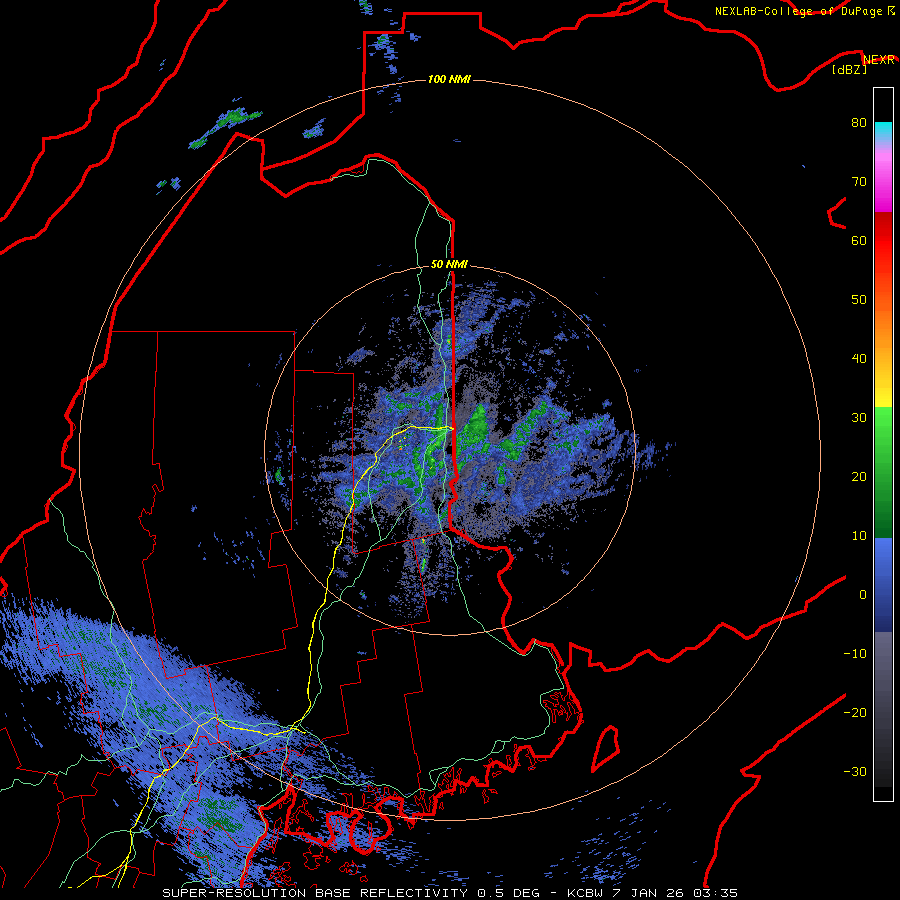The height and width of the screenshot is (900, 900).
Task: Click the red segment of the color bar
Action: tap(883, 241)
